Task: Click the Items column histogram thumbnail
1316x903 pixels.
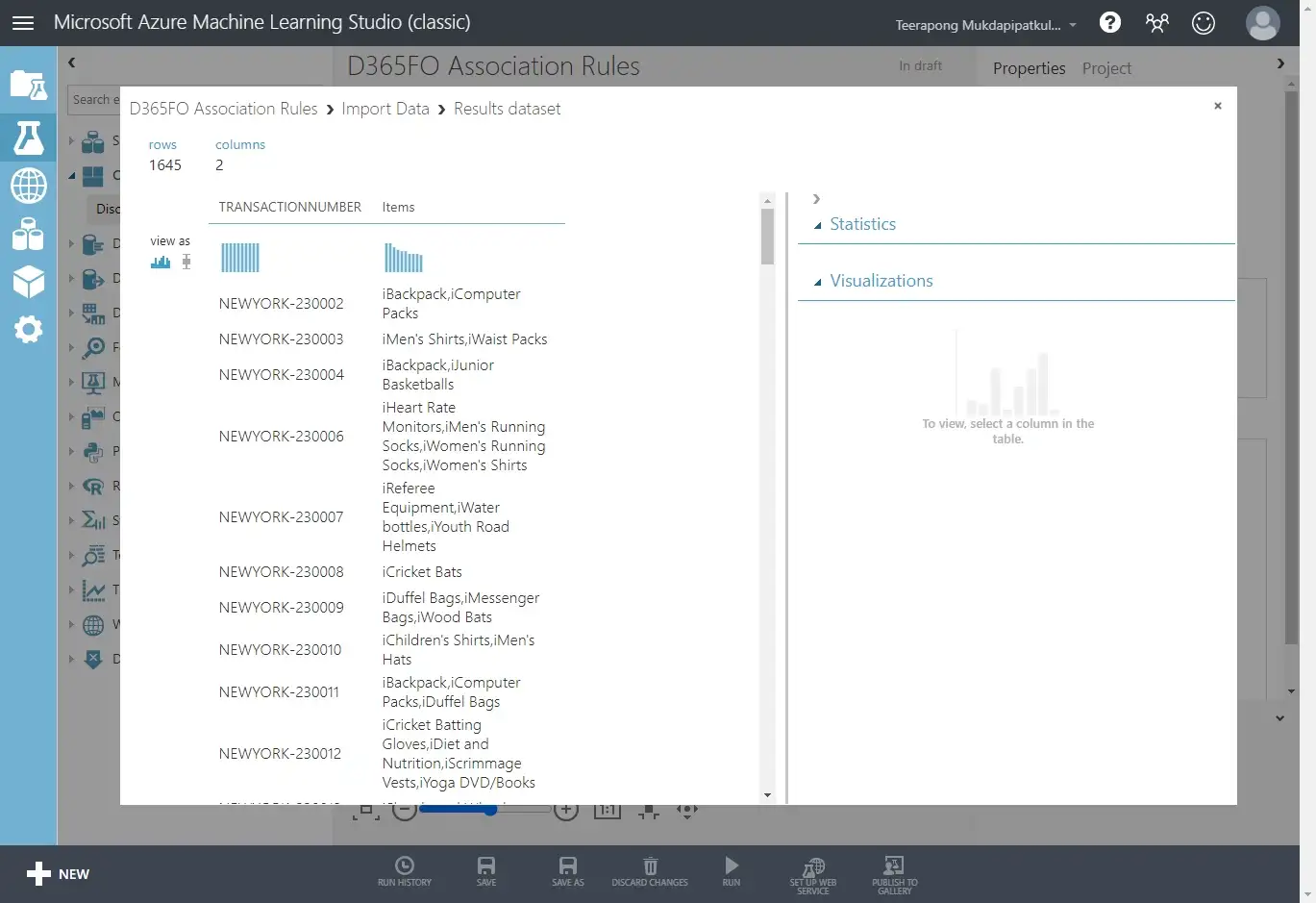Action: (x=404, y=258)
